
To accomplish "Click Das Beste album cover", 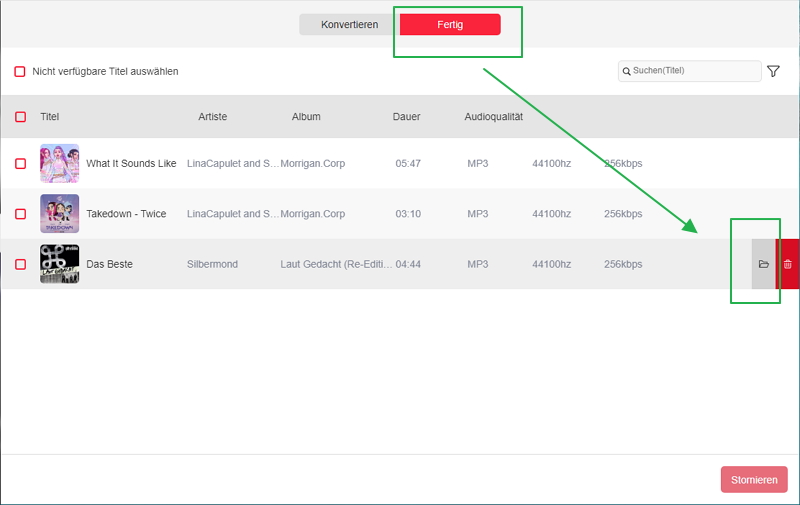I will pyautogui.click(x=59, y=264).
